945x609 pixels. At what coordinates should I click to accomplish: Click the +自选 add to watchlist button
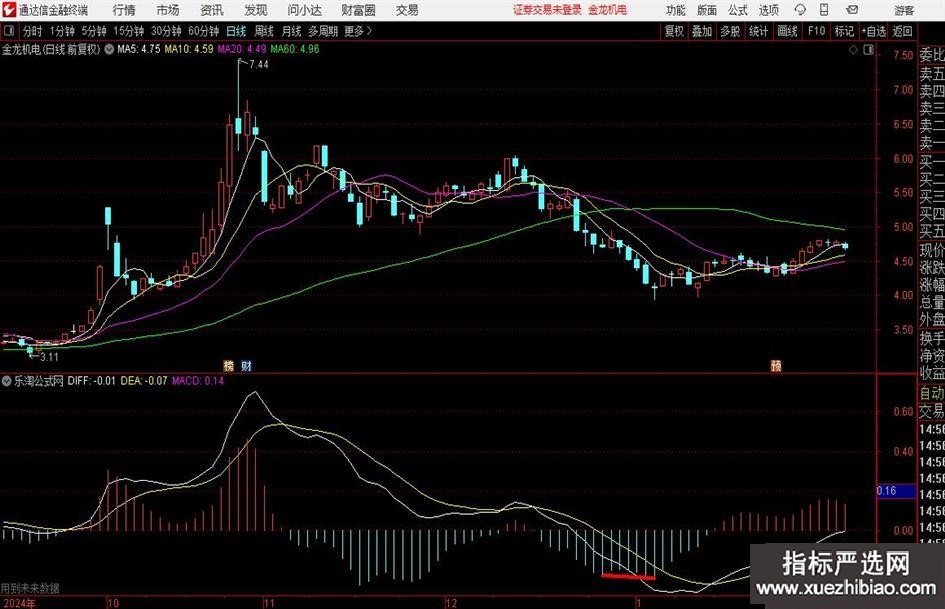[873, 31]
